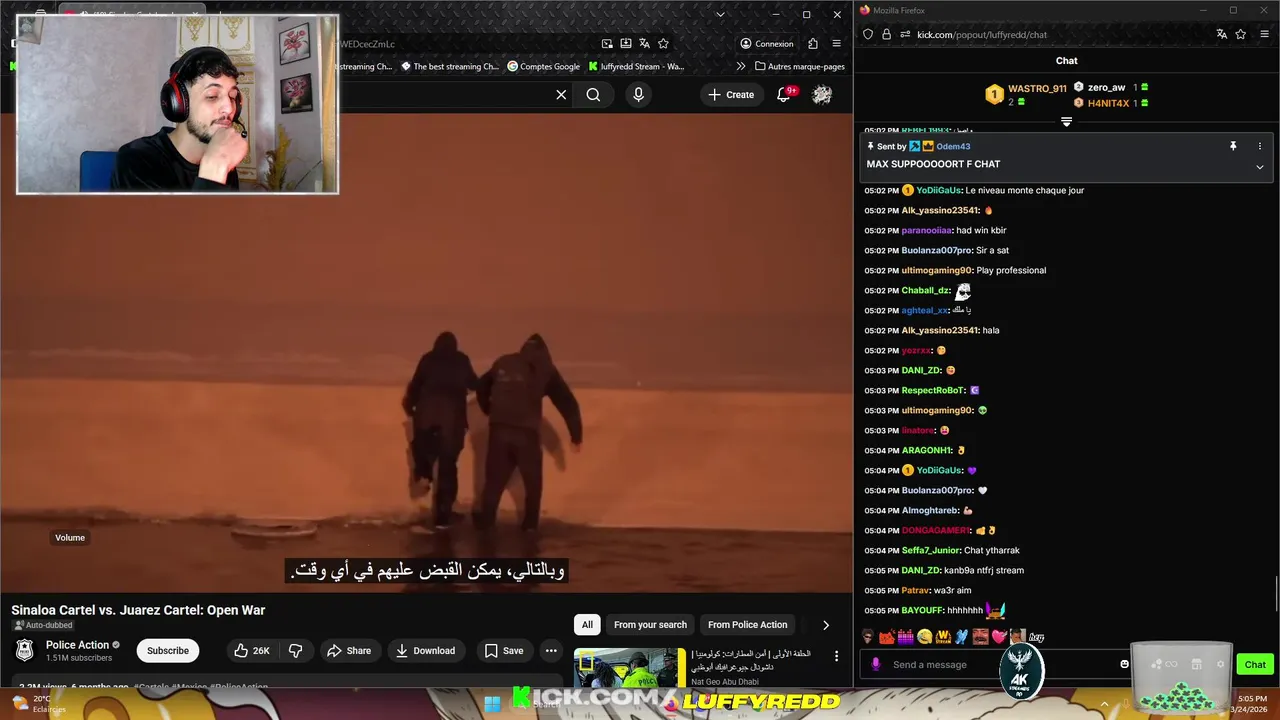Screen dimensions: 1280x720
Task: Open Firefox menu in the Kick window
Action: click(x=1264, y=34)
